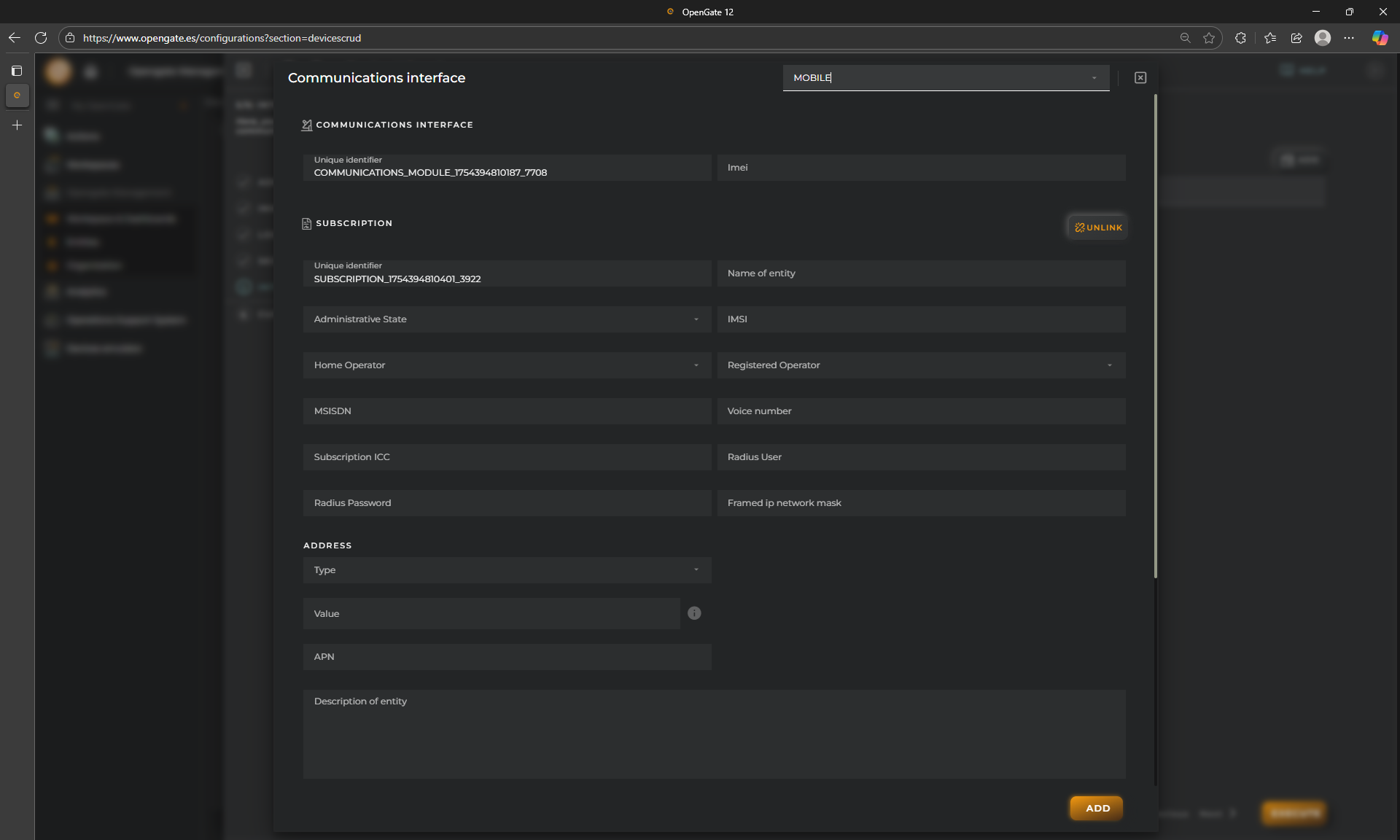Open the Copilot sidebar icon
Image resolution: width=1400 pixels, height=840 pixels.
1380,38
